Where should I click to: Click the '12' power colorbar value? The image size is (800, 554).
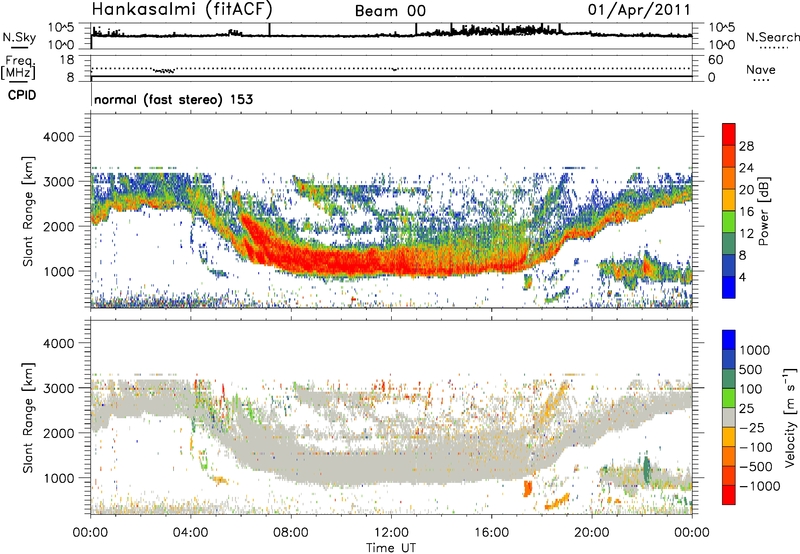click(x=746, y=234)
